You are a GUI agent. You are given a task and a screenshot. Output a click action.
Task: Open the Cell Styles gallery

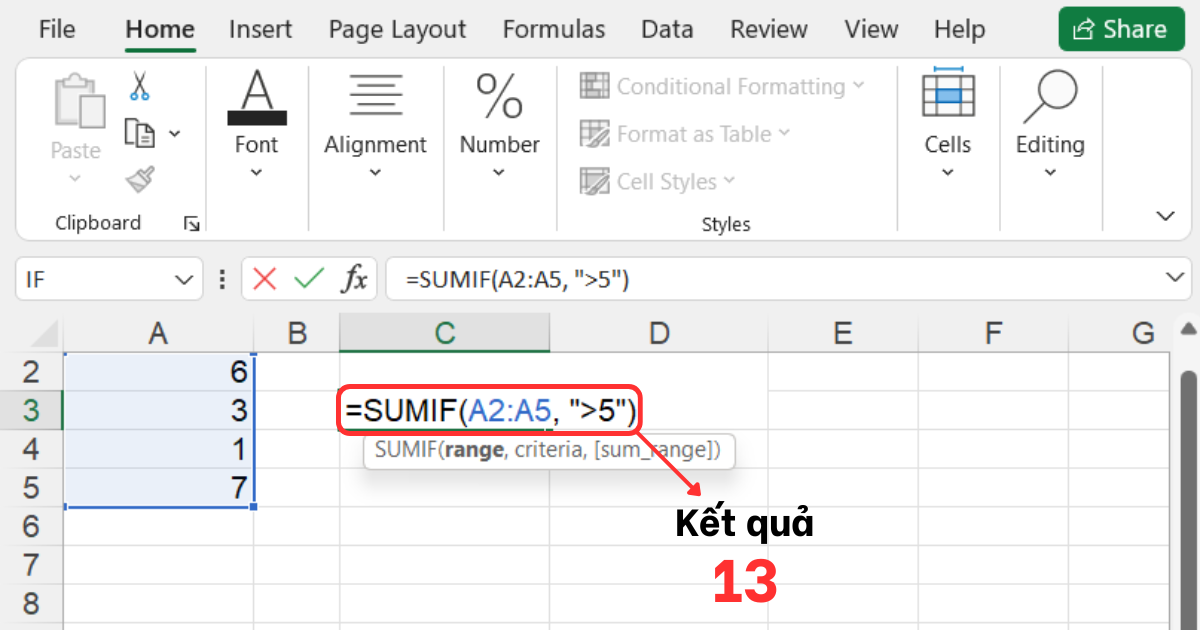(x=657, y=181)
